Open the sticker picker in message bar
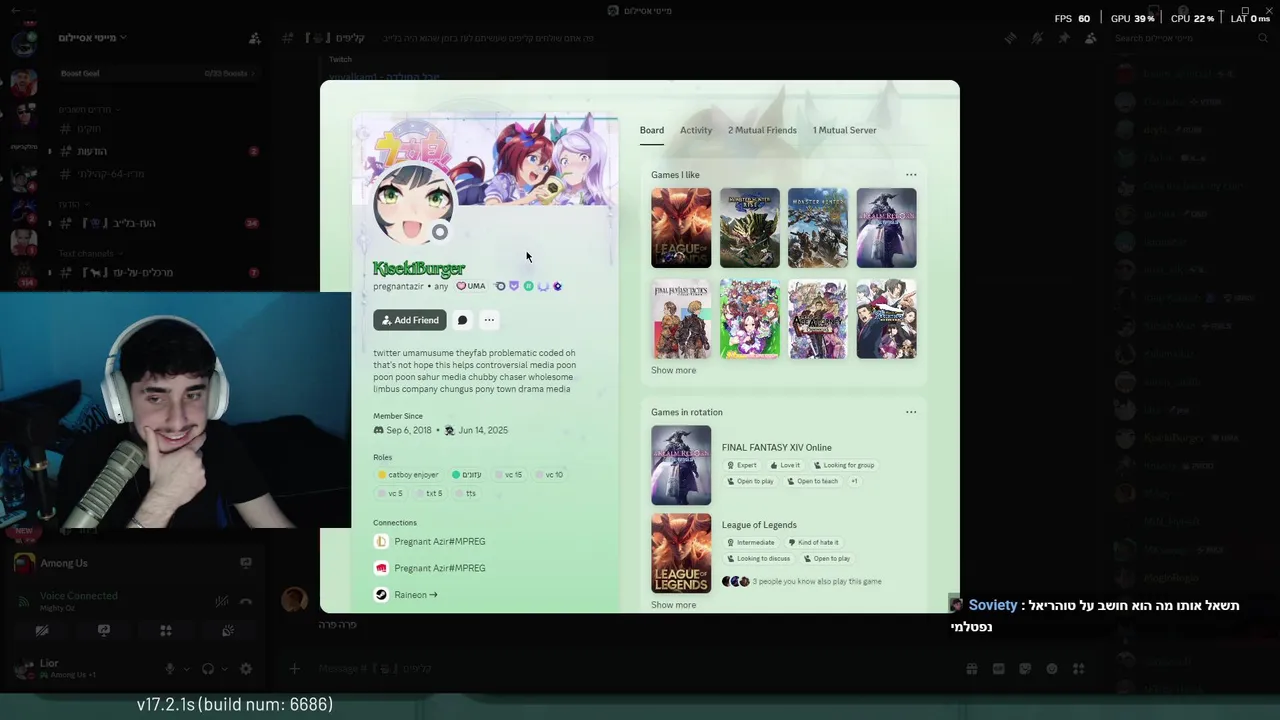1280x720 pixels. pos(1025,669)
